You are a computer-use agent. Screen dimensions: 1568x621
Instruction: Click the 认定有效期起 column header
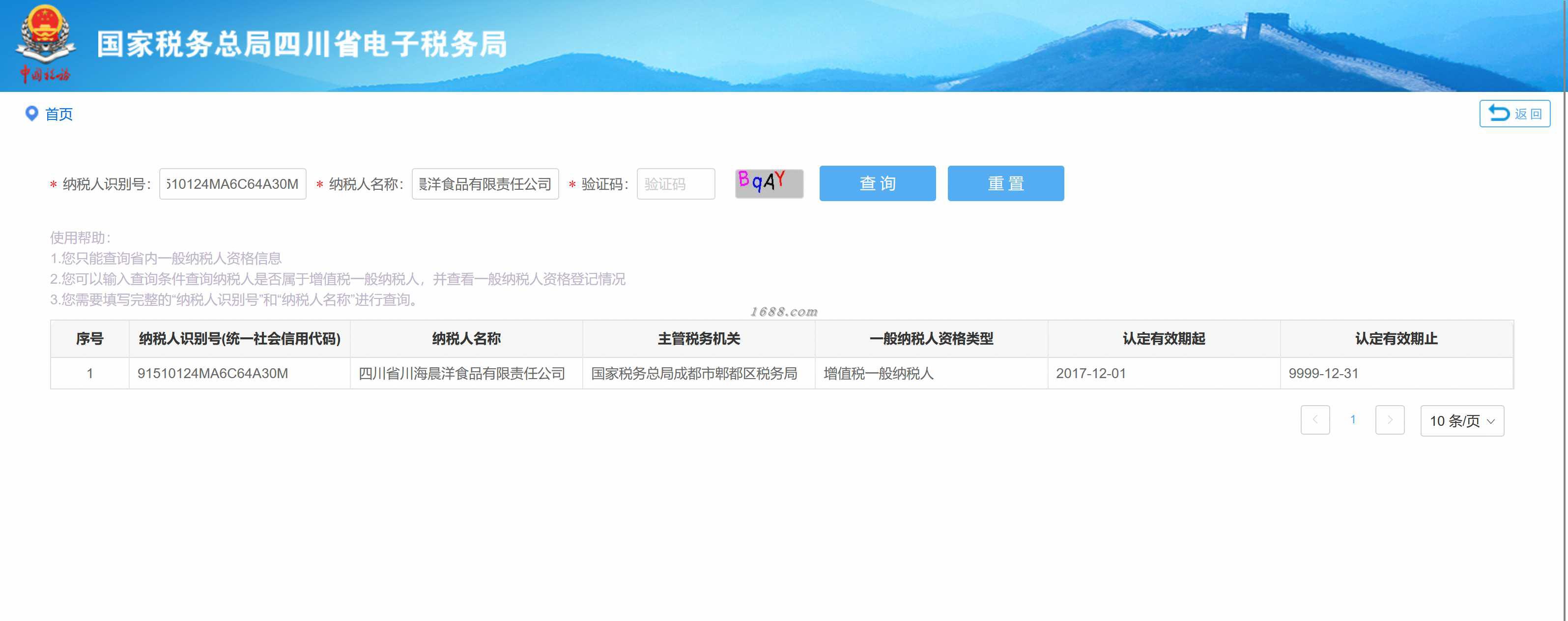pyautogui.click(x=1163, y=338)
